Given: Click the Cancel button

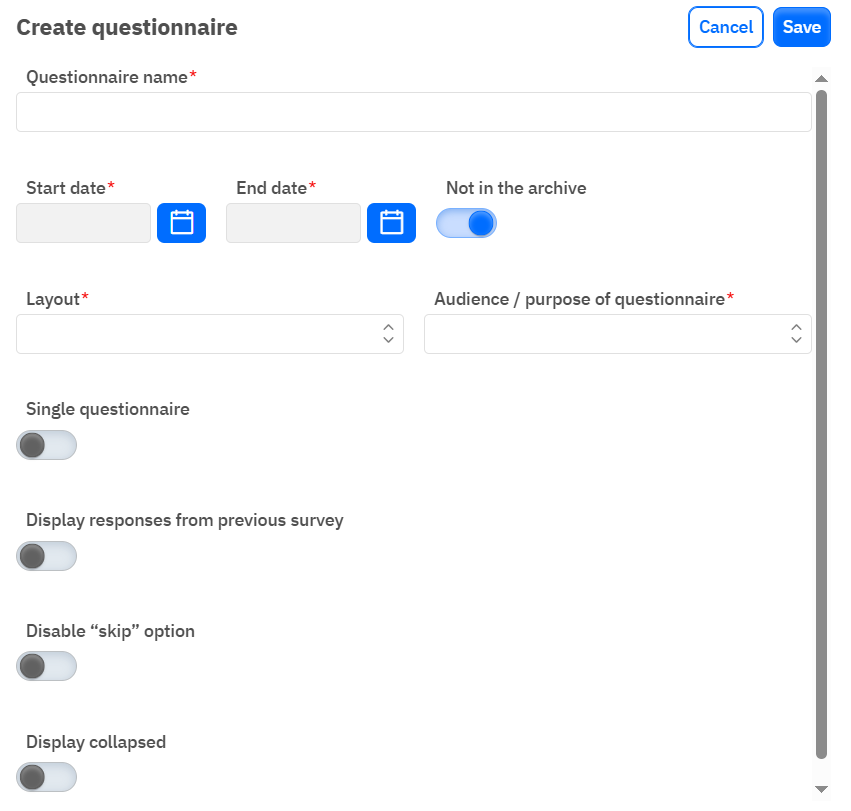Looking at the screenshot, I should [x=726, y=27].
